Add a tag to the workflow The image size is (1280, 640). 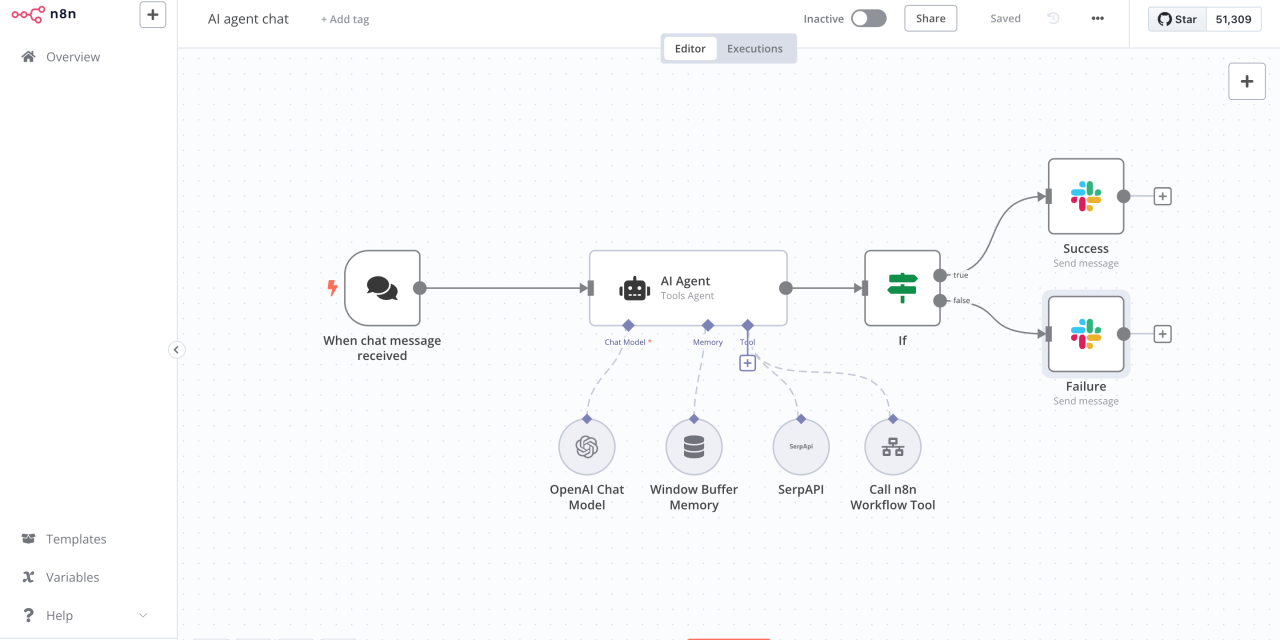coord(344,18)
